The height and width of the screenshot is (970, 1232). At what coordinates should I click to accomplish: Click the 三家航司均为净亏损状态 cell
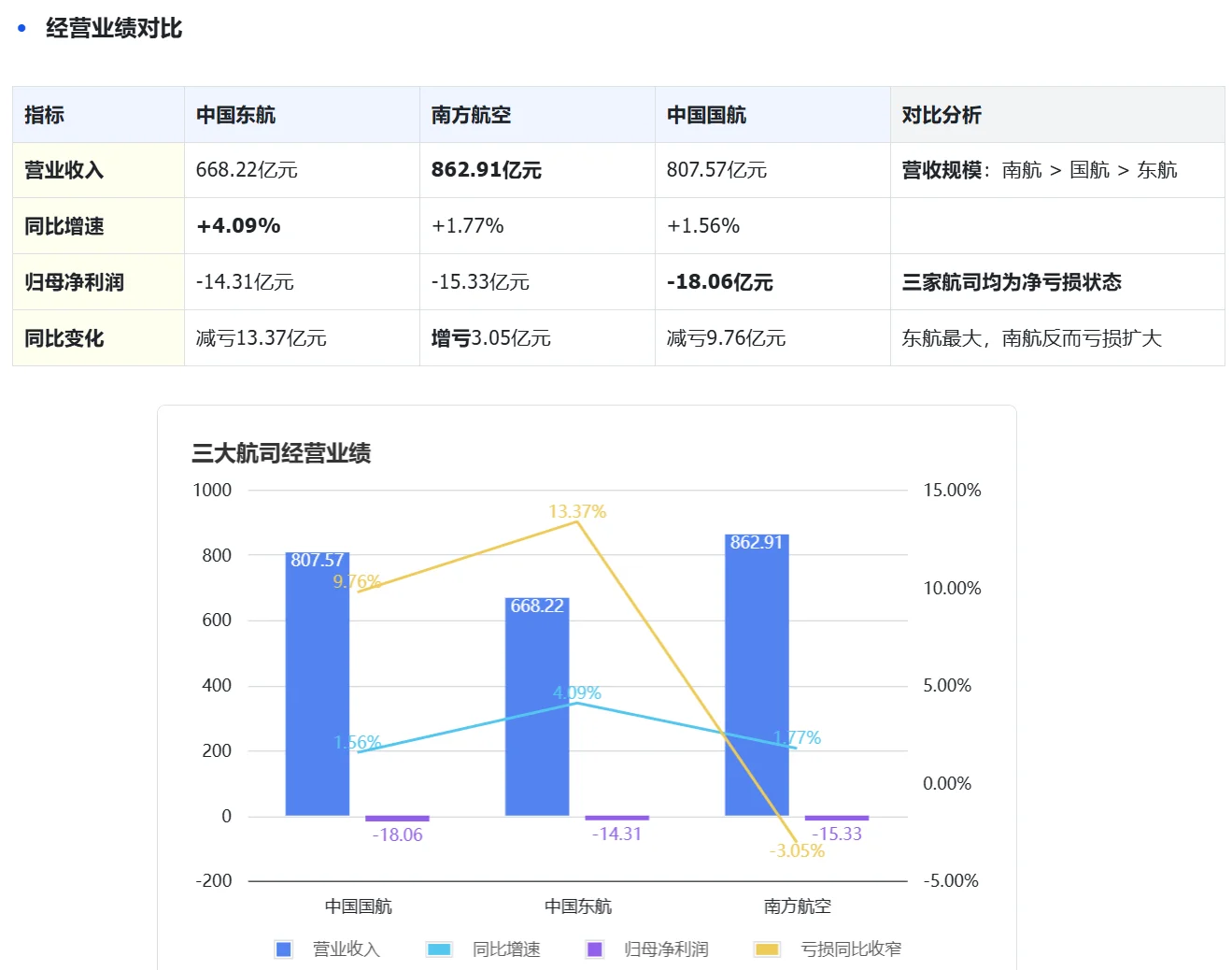1057,282
